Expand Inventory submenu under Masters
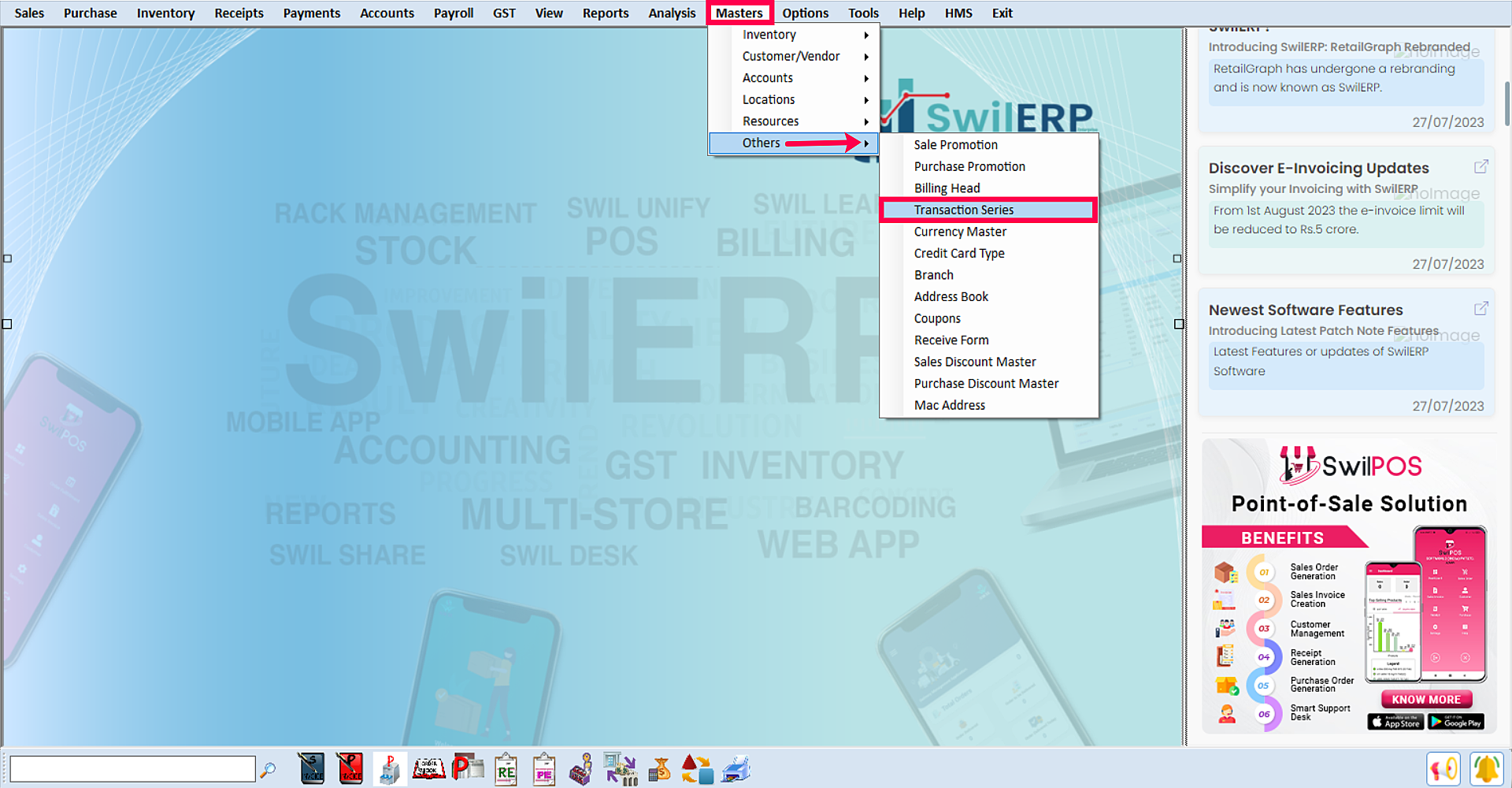Image resolution: width=1512 pixels, height=788 pixels. [793, 35]
